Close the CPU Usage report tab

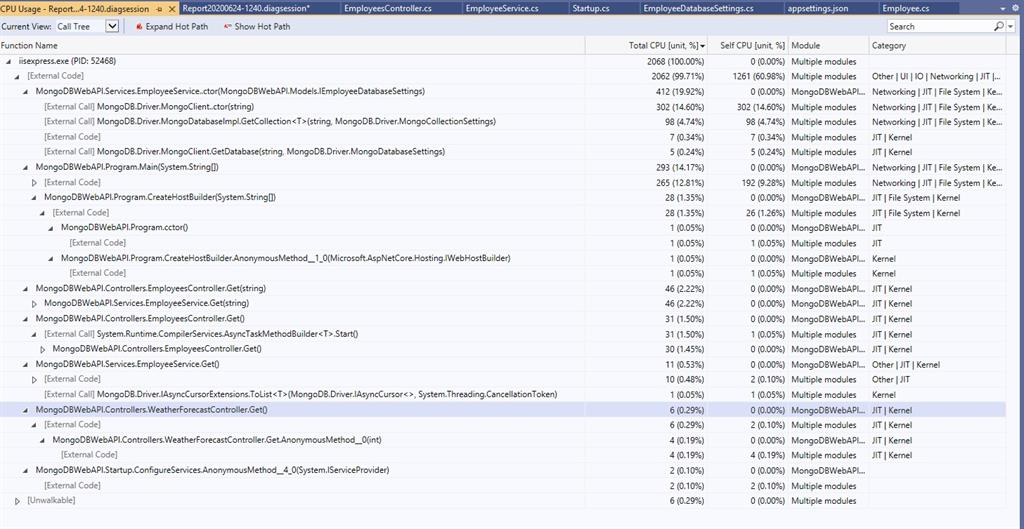pyautogui.click(x=172, y=8)
